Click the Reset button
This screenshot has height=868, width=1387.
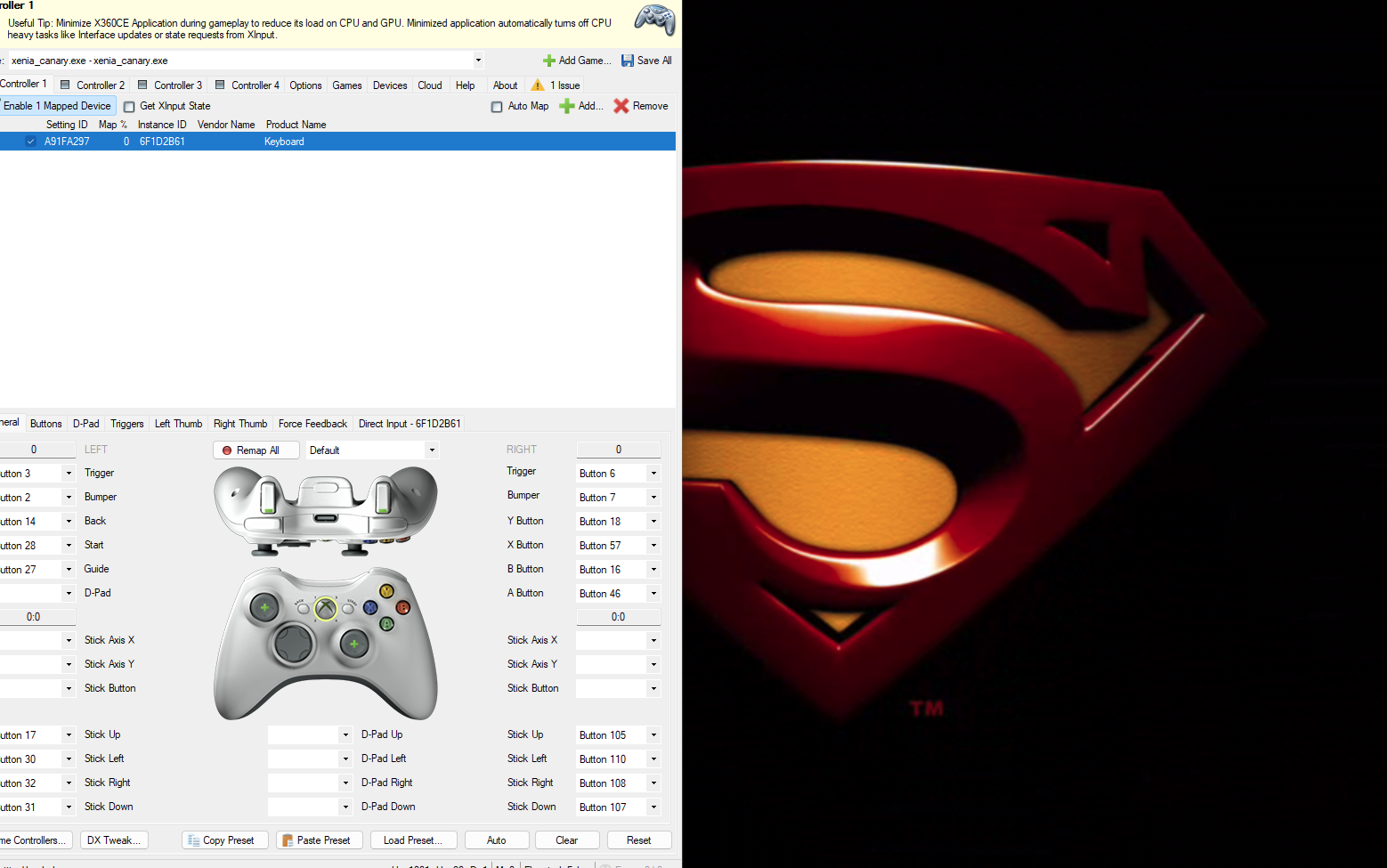(x=639, y=840)
